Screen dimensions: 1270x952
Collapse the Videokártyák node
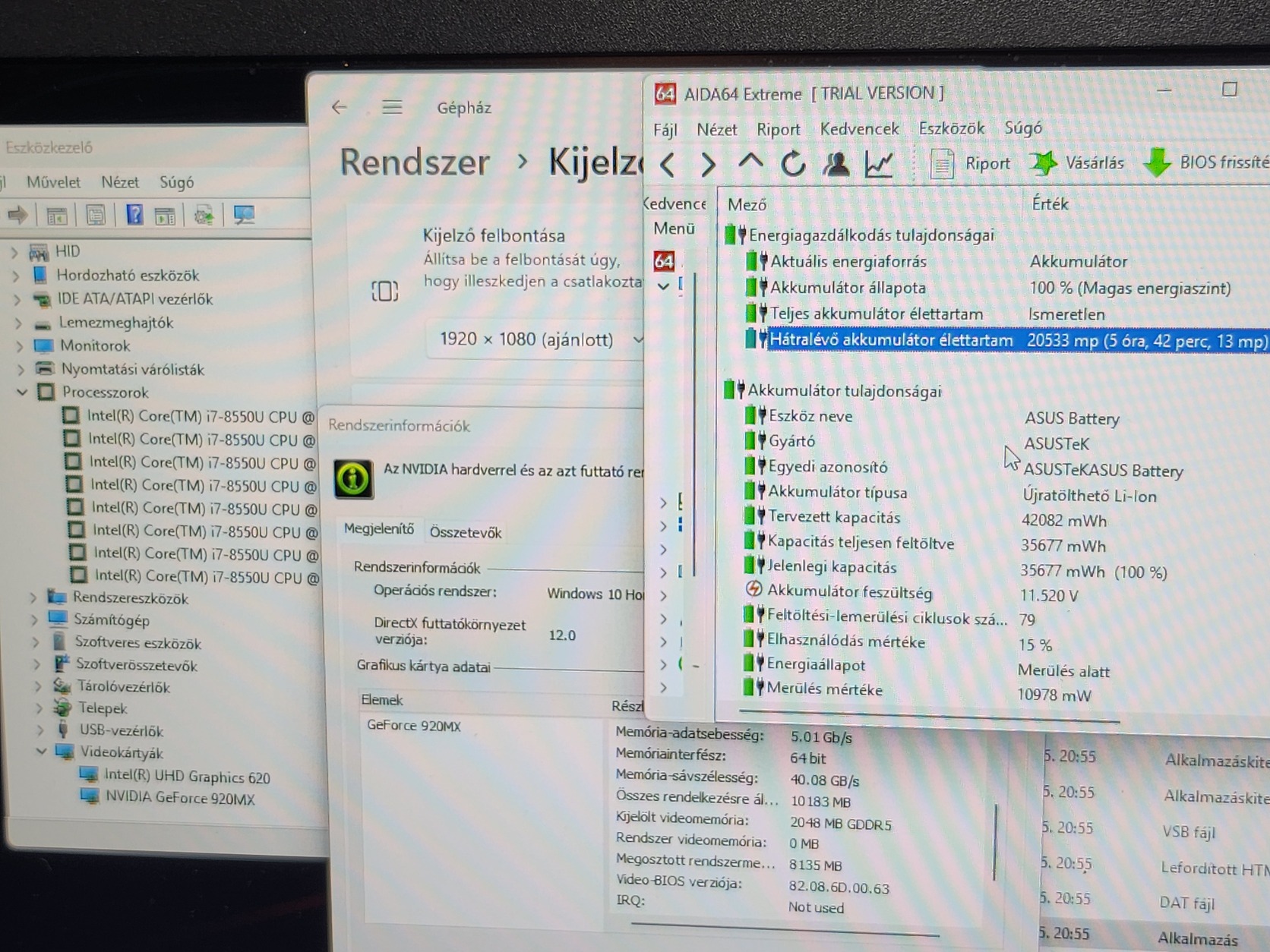pos(41,752)
